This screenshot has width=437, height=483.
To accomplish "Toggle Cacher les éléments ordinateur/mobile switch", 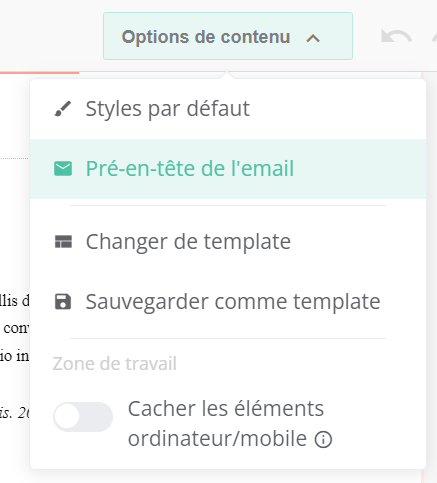I will [83, 417].
